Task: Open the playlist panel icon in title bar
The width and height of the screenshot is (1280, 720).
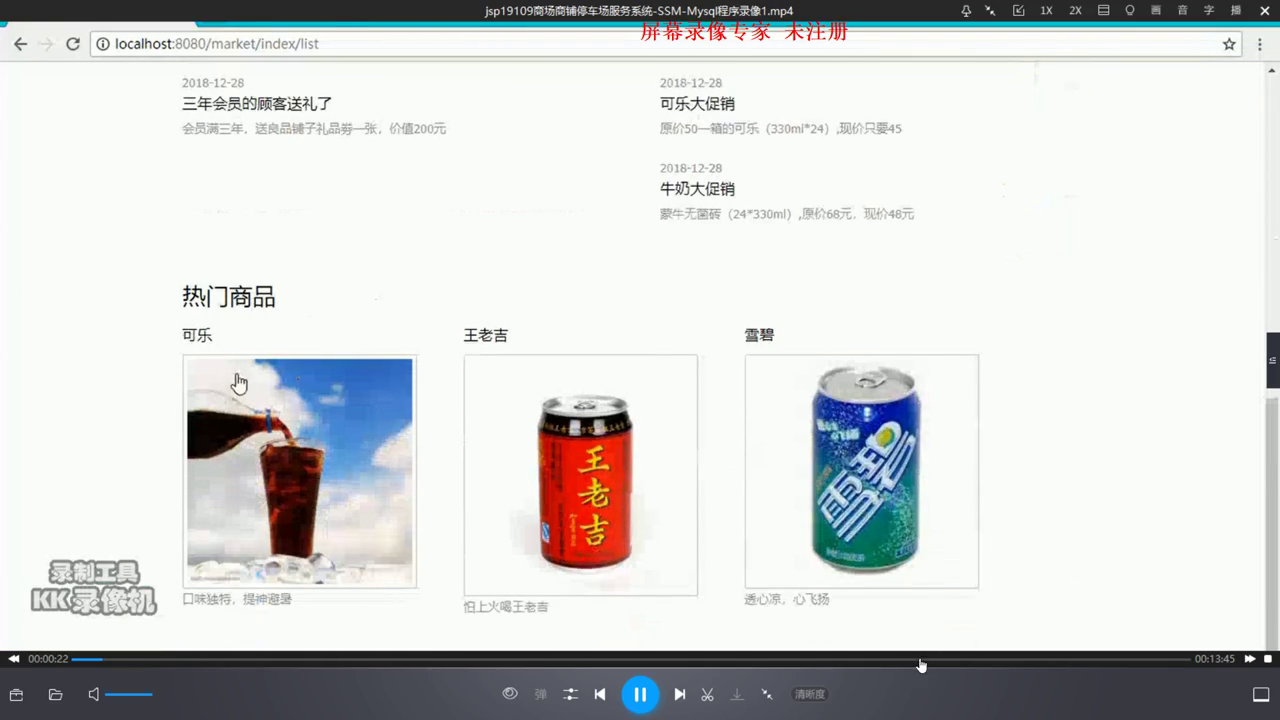Action: [1104, 10]
